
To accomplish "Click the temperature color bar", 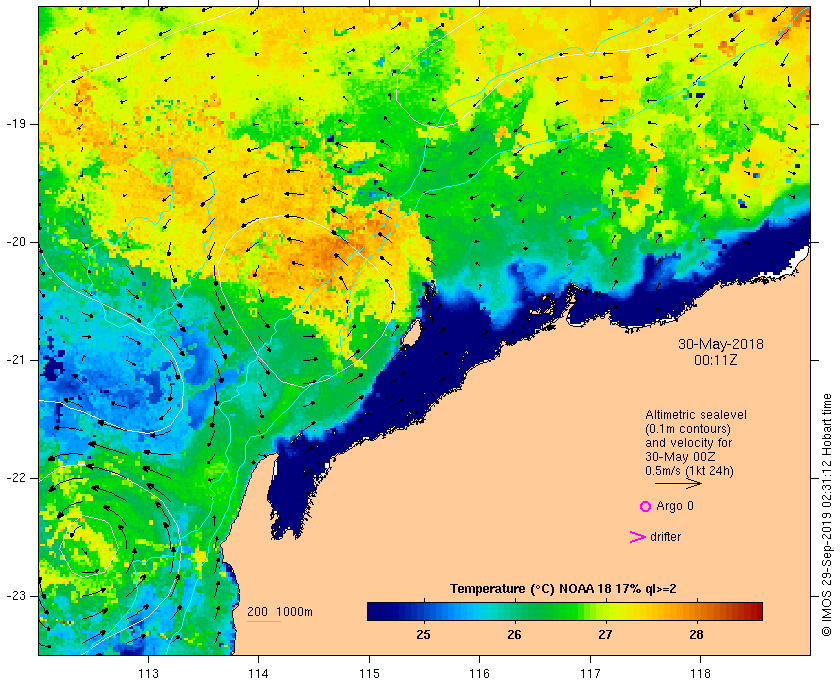I will click(565, 611).
